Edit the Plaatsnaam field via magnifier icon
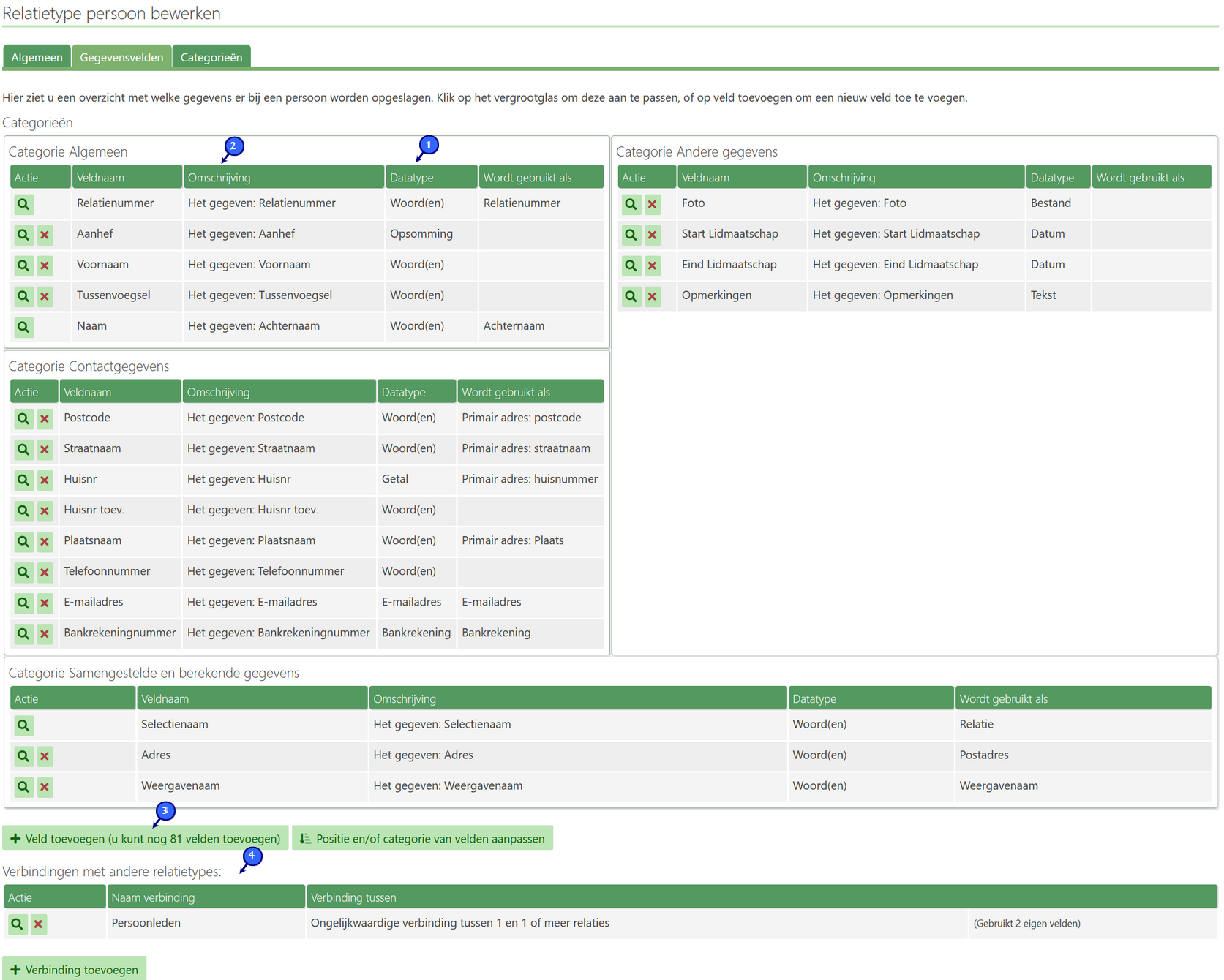 click(x=23, y=541)
